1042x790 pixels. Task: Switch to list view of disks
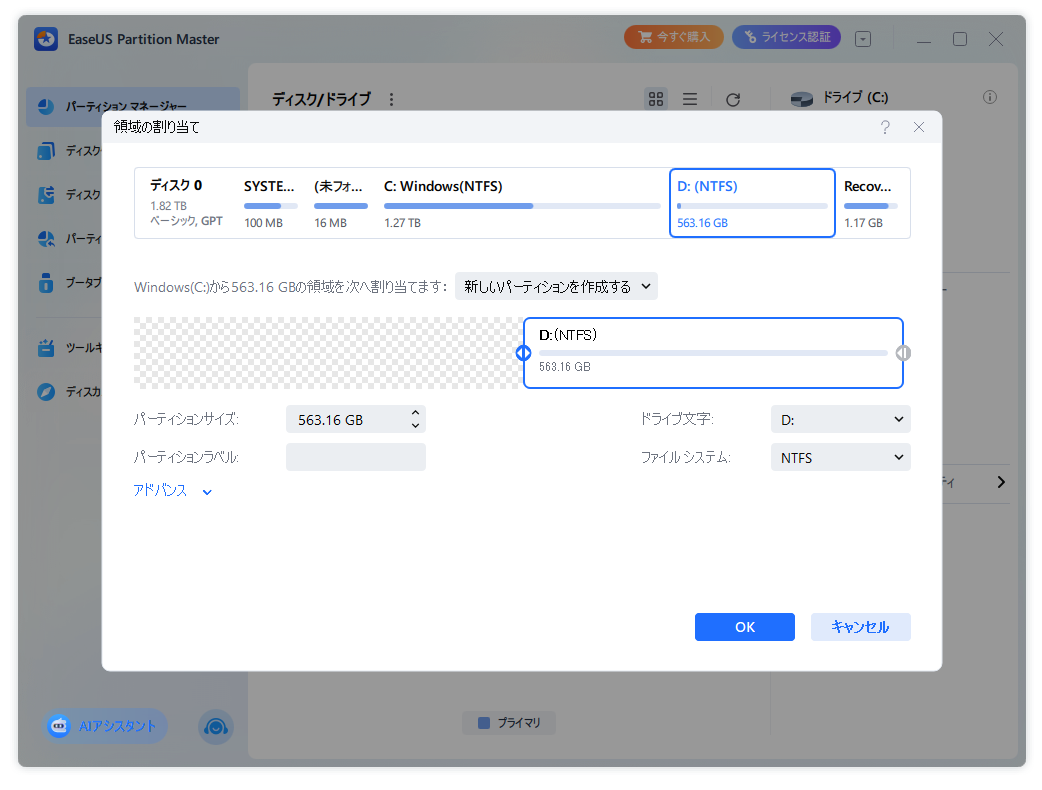tap(690, 99)
